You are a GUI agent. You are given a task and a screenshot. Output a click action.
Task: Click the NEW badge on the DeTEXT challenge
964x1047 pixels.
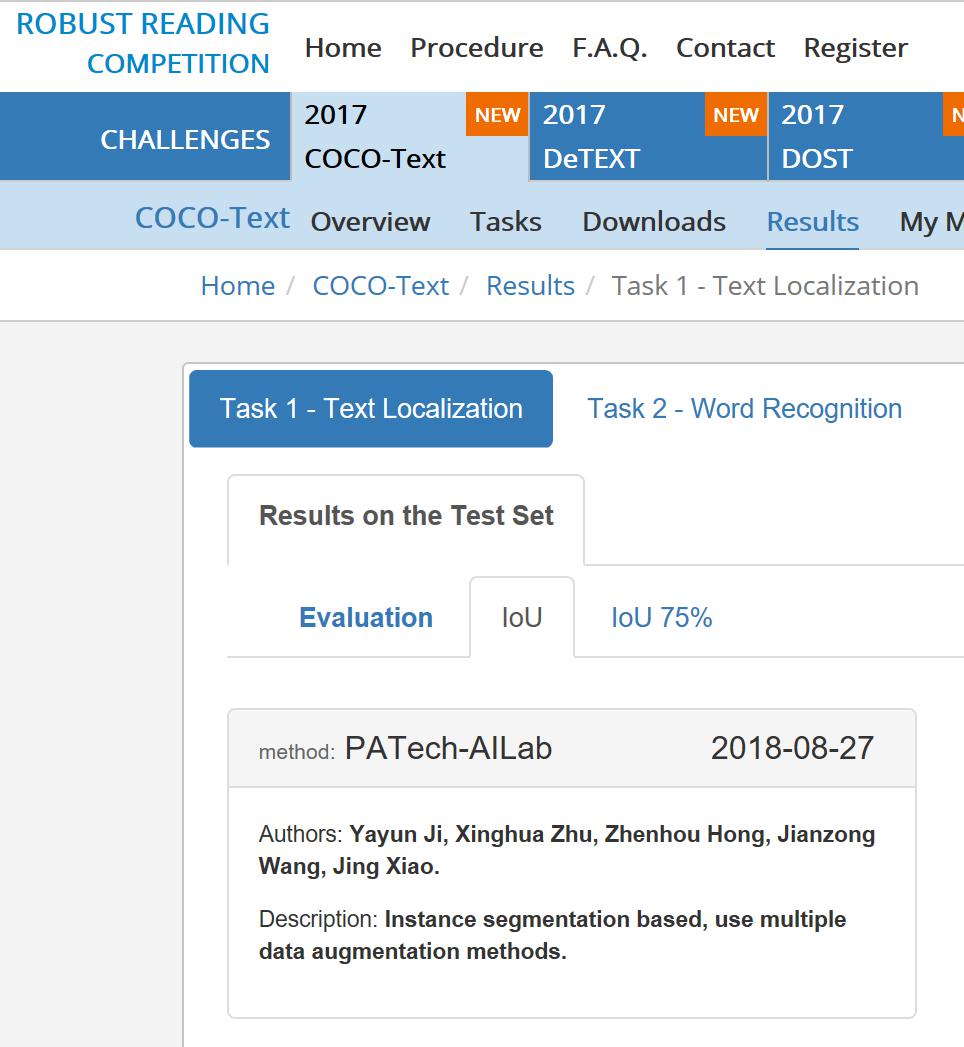click(735, 115)
